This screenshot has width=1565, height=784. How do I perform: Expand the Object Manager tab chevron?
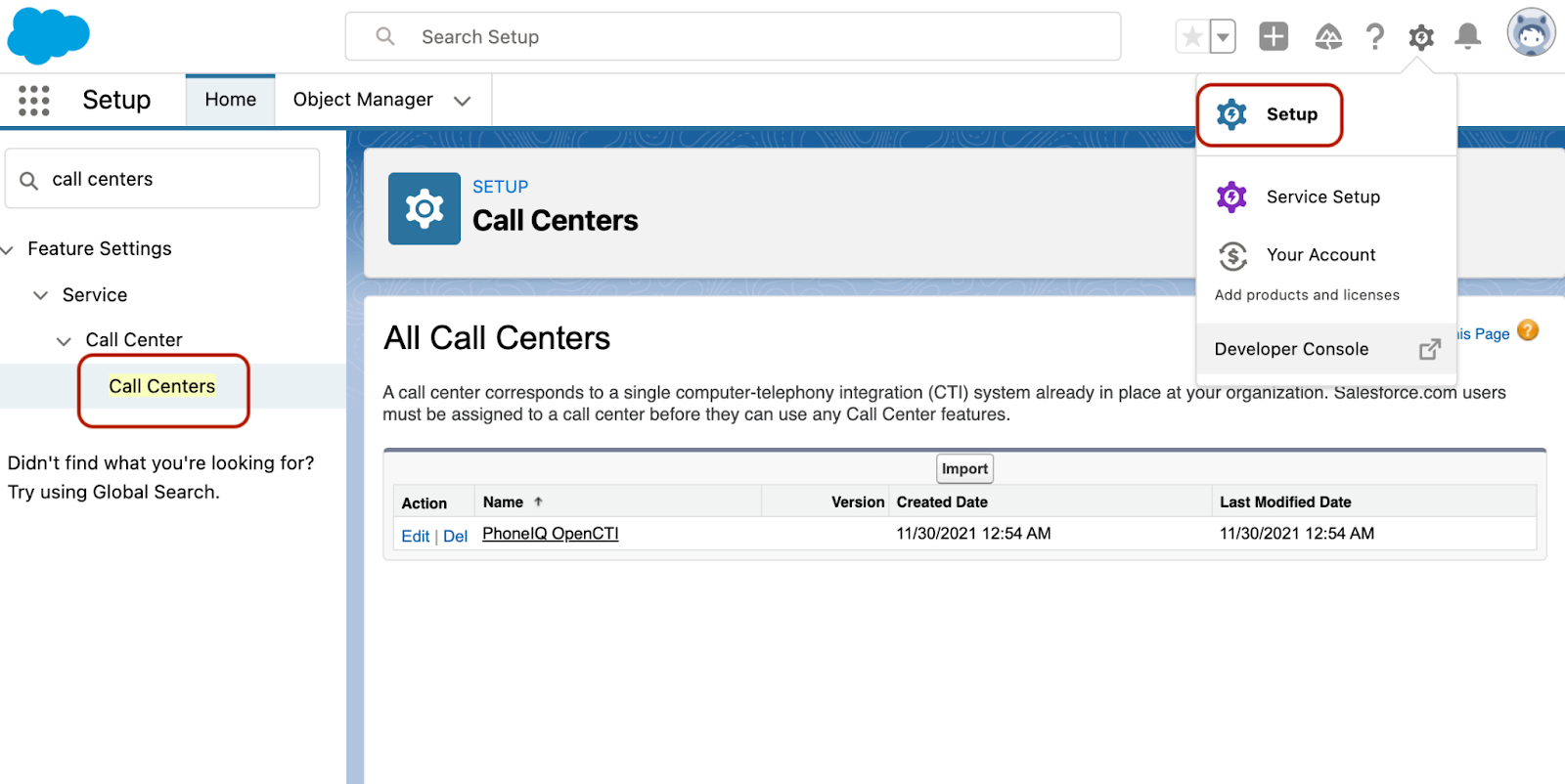point(463,101)
